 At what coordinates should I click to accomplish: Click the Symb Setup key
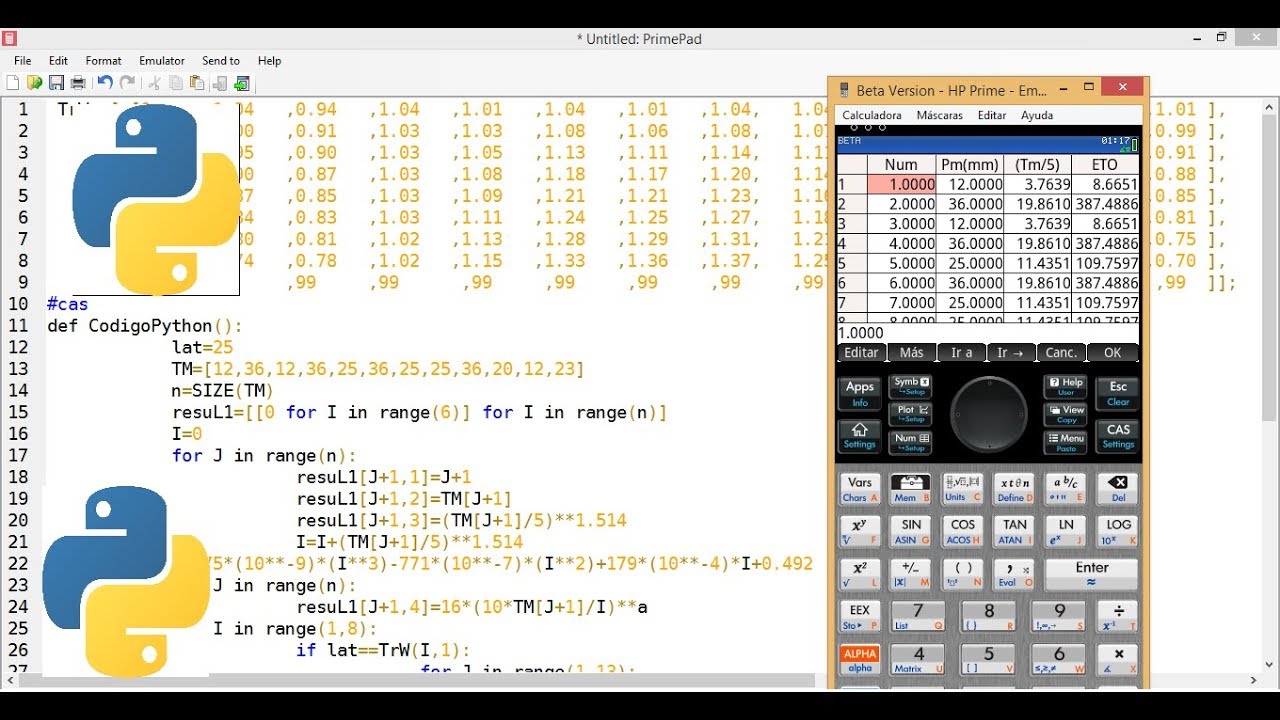[x=911, y=386]
